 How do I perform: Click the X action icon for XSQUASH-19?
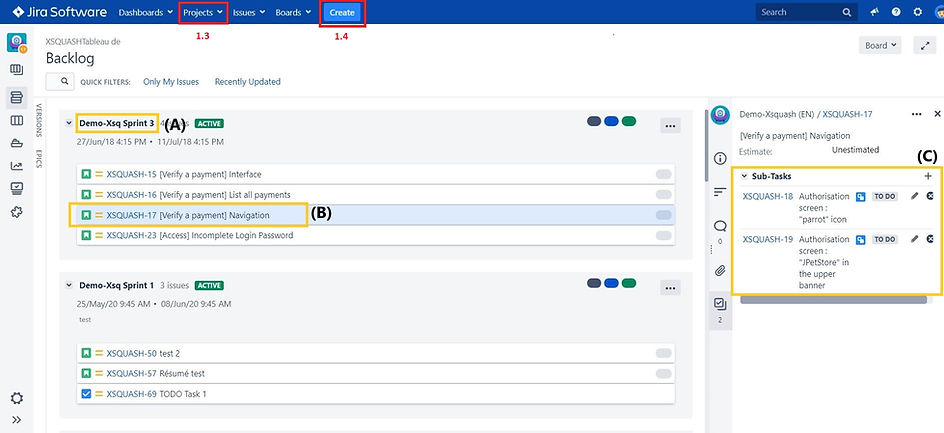click(x=930, y=239)
